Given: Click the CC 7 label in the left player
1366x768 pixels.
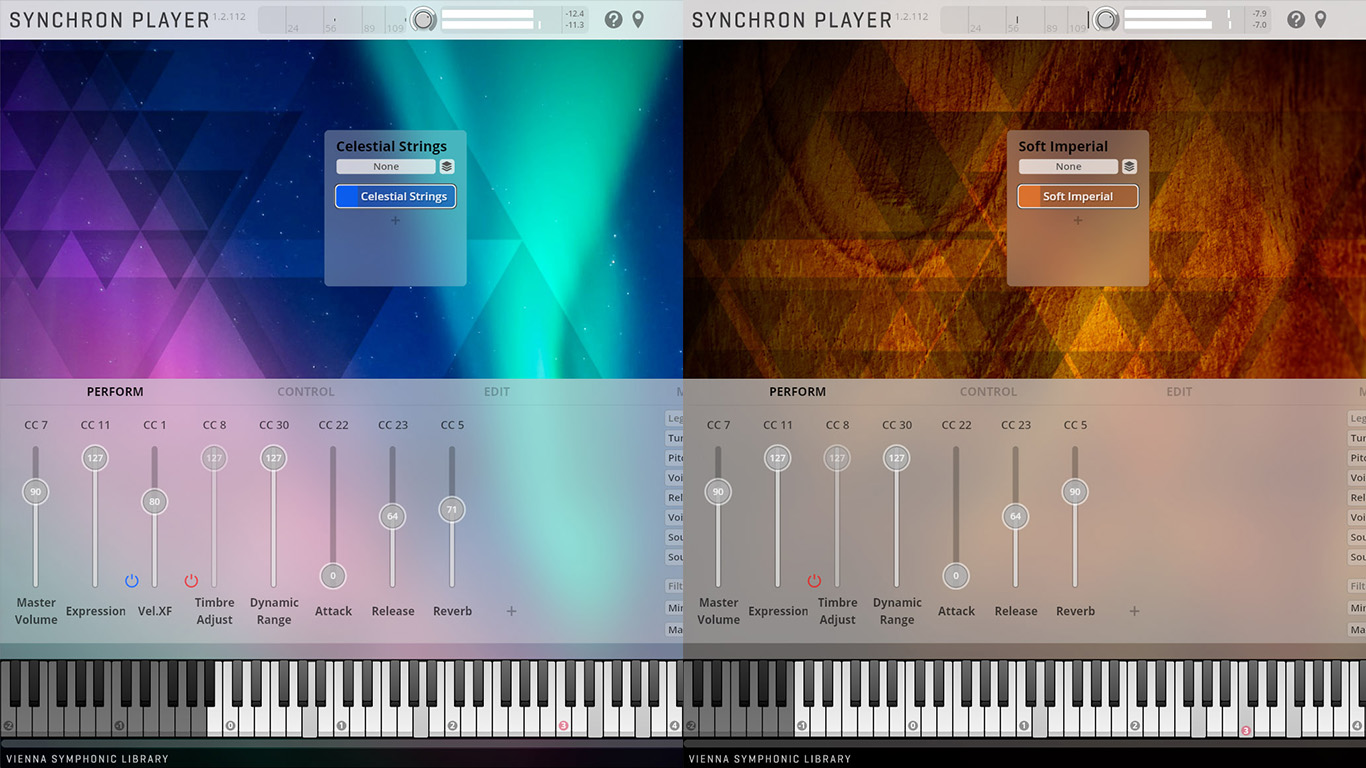Looking at the screenshot, I should tap(36, 425).
